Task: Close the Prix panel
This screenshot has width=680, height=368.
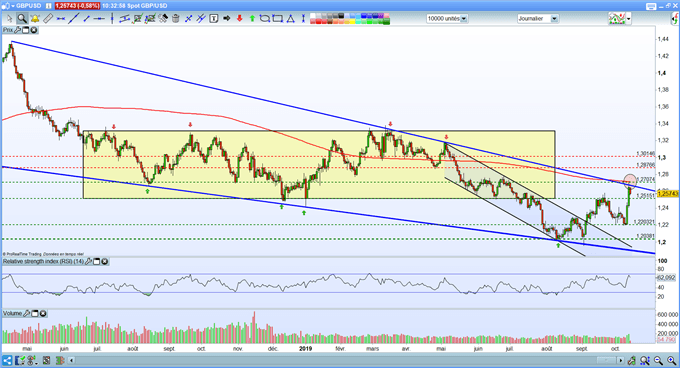Action: (x=34, y=30)
